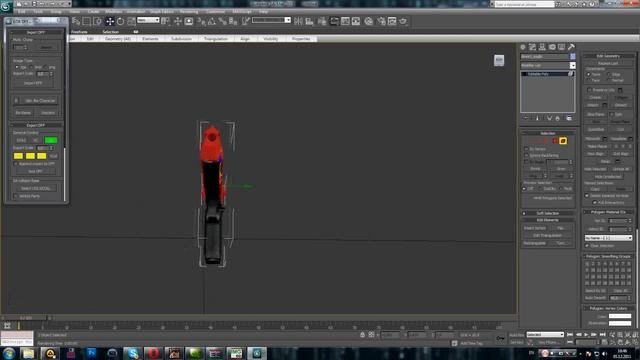
Task: Switch to the Freeform ribbon tab
Action: (80, 32)
